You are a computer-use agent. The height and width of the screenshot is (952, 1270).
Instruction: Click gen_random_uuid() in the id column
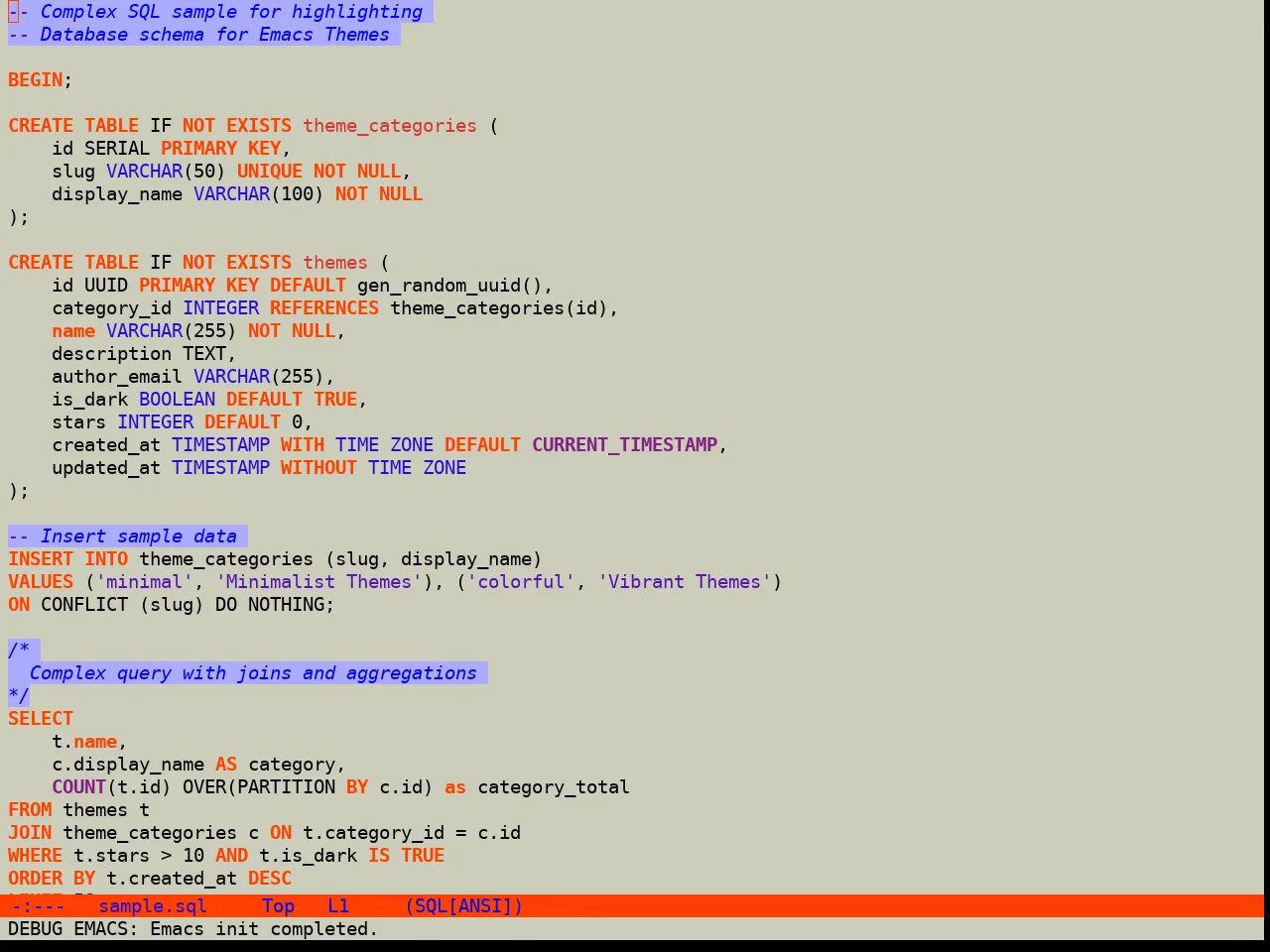pyautogui.click(x=450, y=286)
